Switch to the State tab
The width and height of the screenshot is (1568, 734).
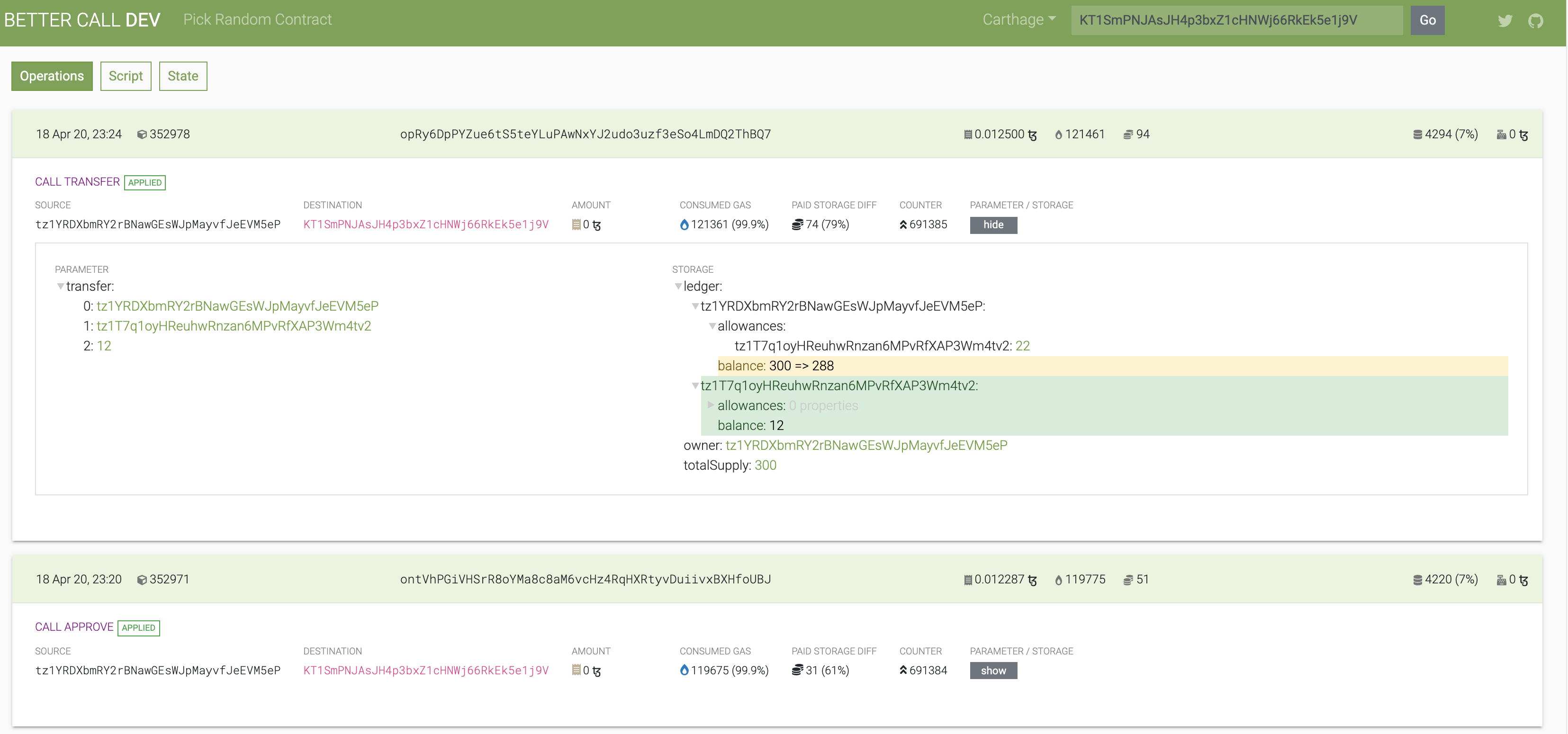coord(182,76)
